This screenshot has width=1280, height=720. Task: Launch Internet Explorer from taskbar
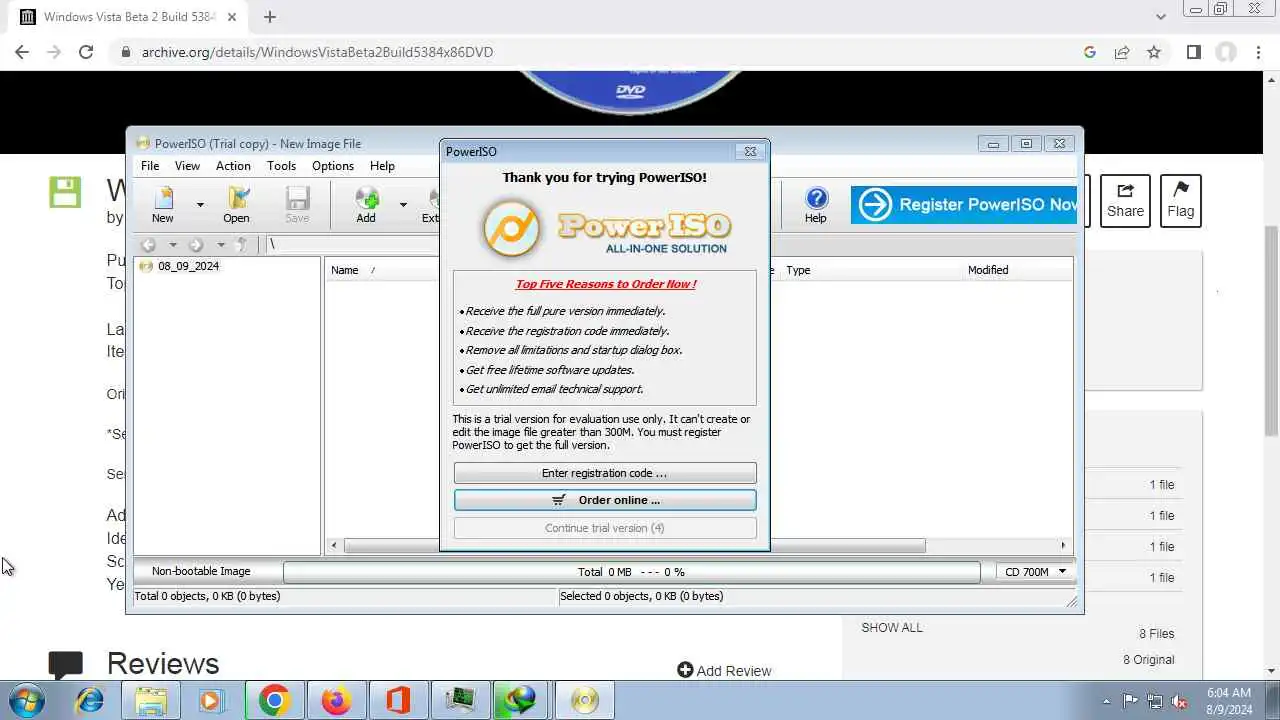tap(90, 700)
